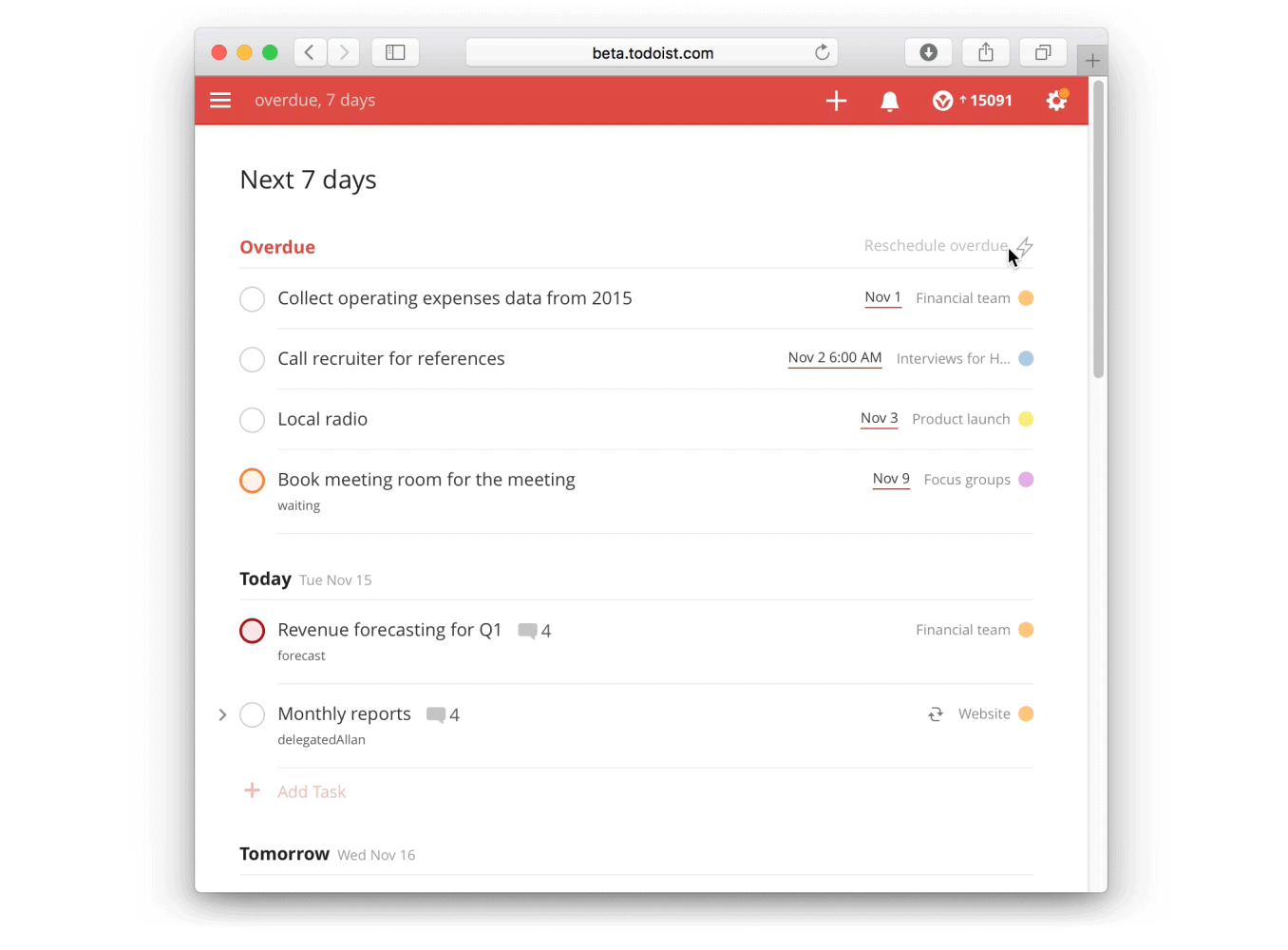The width and height of the screenshot is (1288, 950).
Task: Open Financial team project on Revenue forecasting row
Action: coord(963,630)
